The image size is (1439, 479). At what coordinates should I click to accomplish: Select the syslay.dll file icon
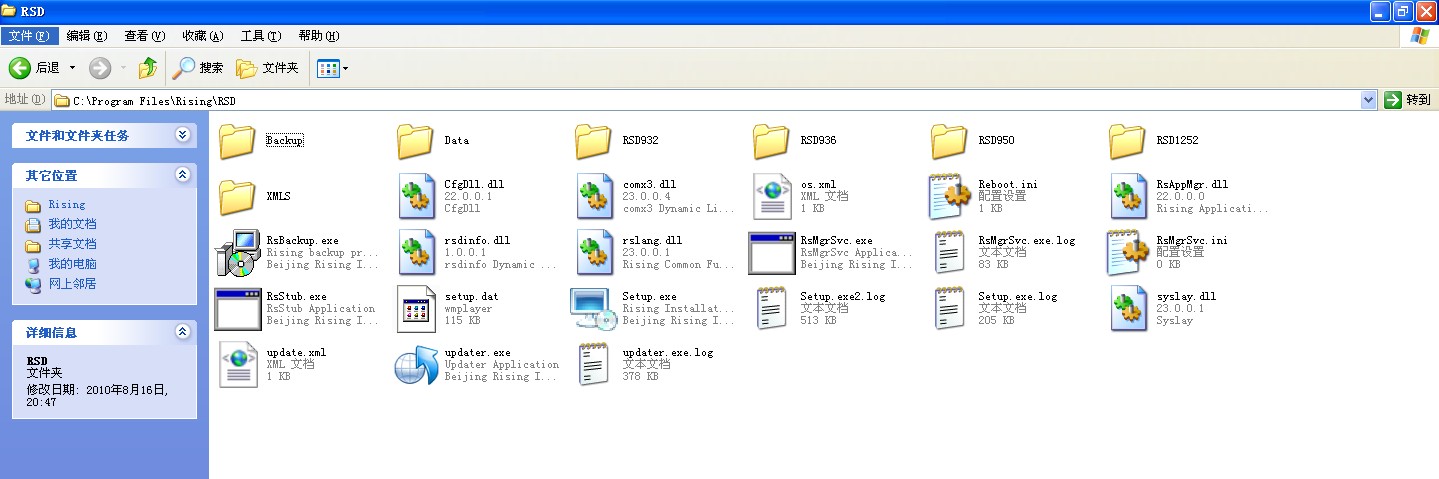click(x=1127, y=309)
